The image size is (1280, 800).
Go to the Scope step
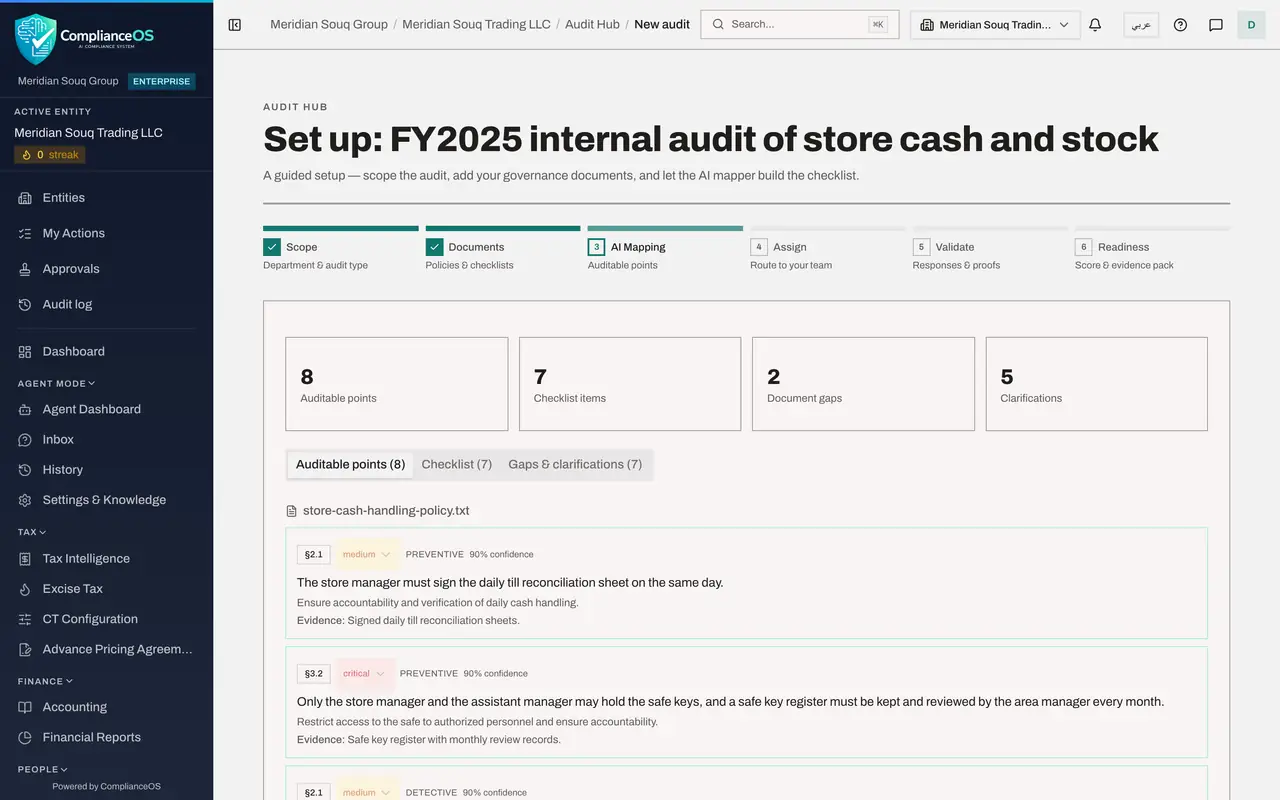point(340,249)
